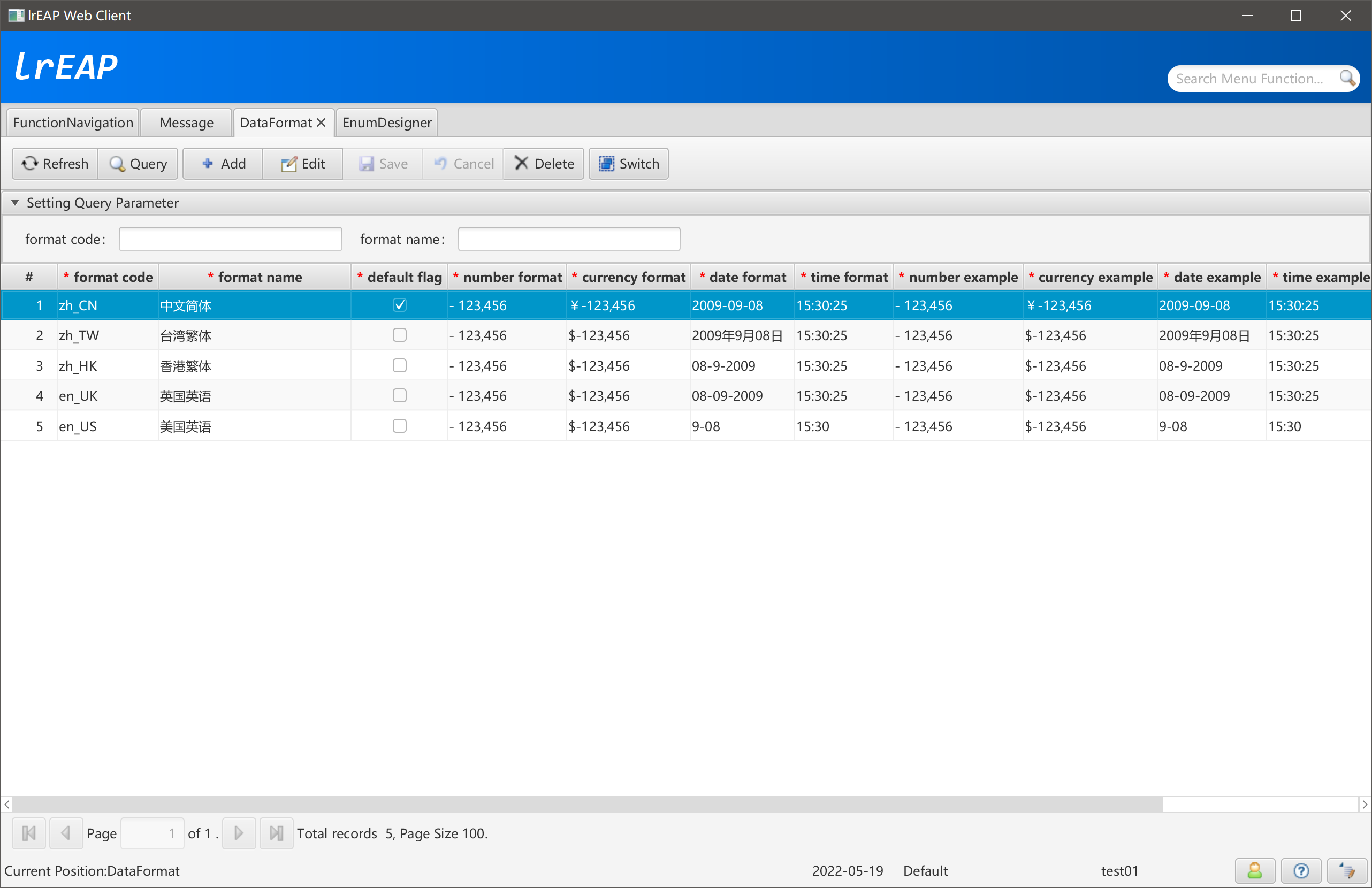Select the en_UK format code cell
Image resolution: width=1372 pixels, height=888 pixels.
pyautogui.click(x=108, y=396)
